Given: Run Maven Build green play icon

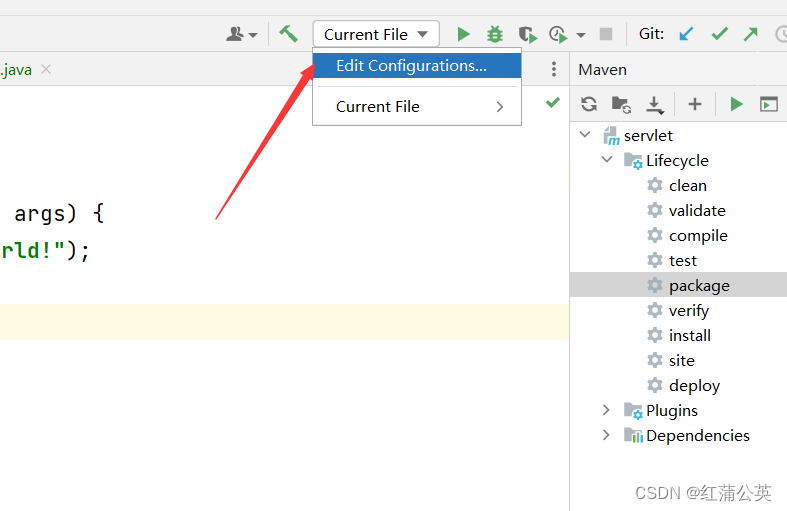Looking at the screenshot, I should (x=736, y=104).
